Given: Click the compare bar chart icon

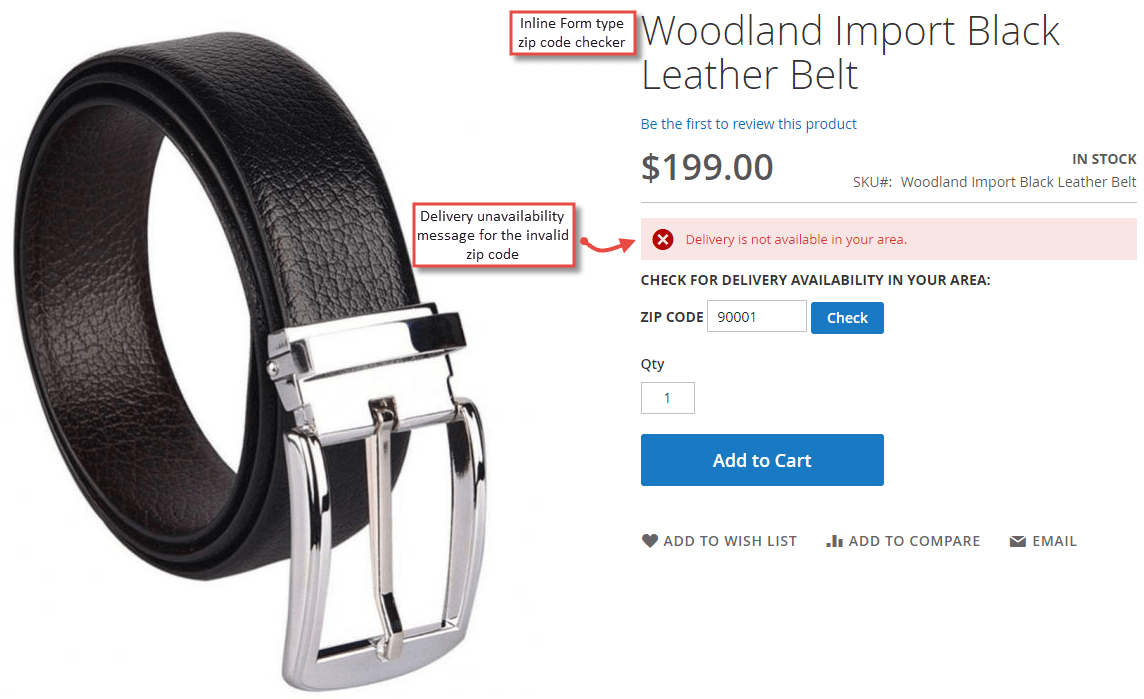Looking at the screenshot, I should tap(834, 541).
